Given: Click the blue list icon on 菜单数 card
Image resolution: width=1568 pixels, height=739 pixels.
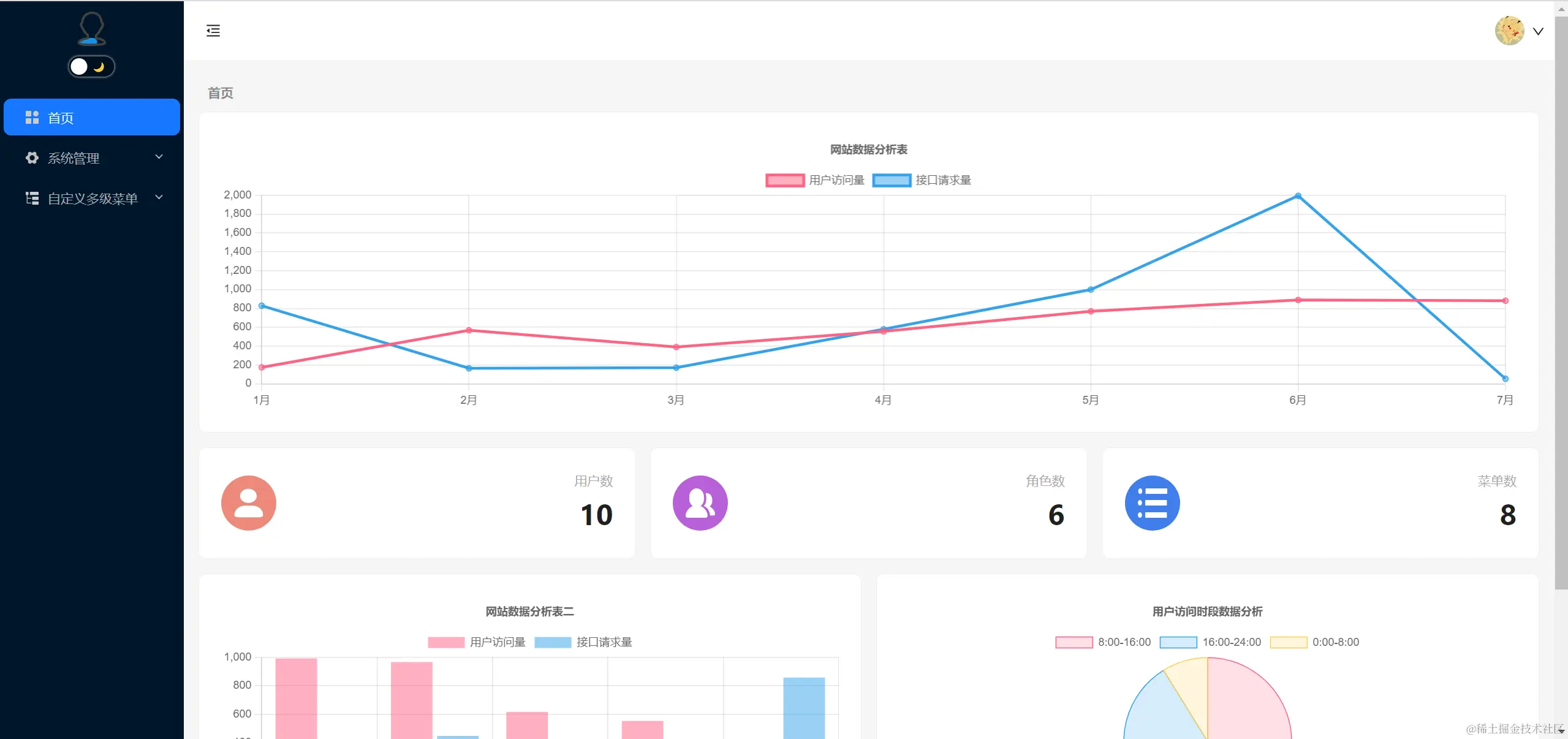Looking at the screenshot, I should point(1152,502).
